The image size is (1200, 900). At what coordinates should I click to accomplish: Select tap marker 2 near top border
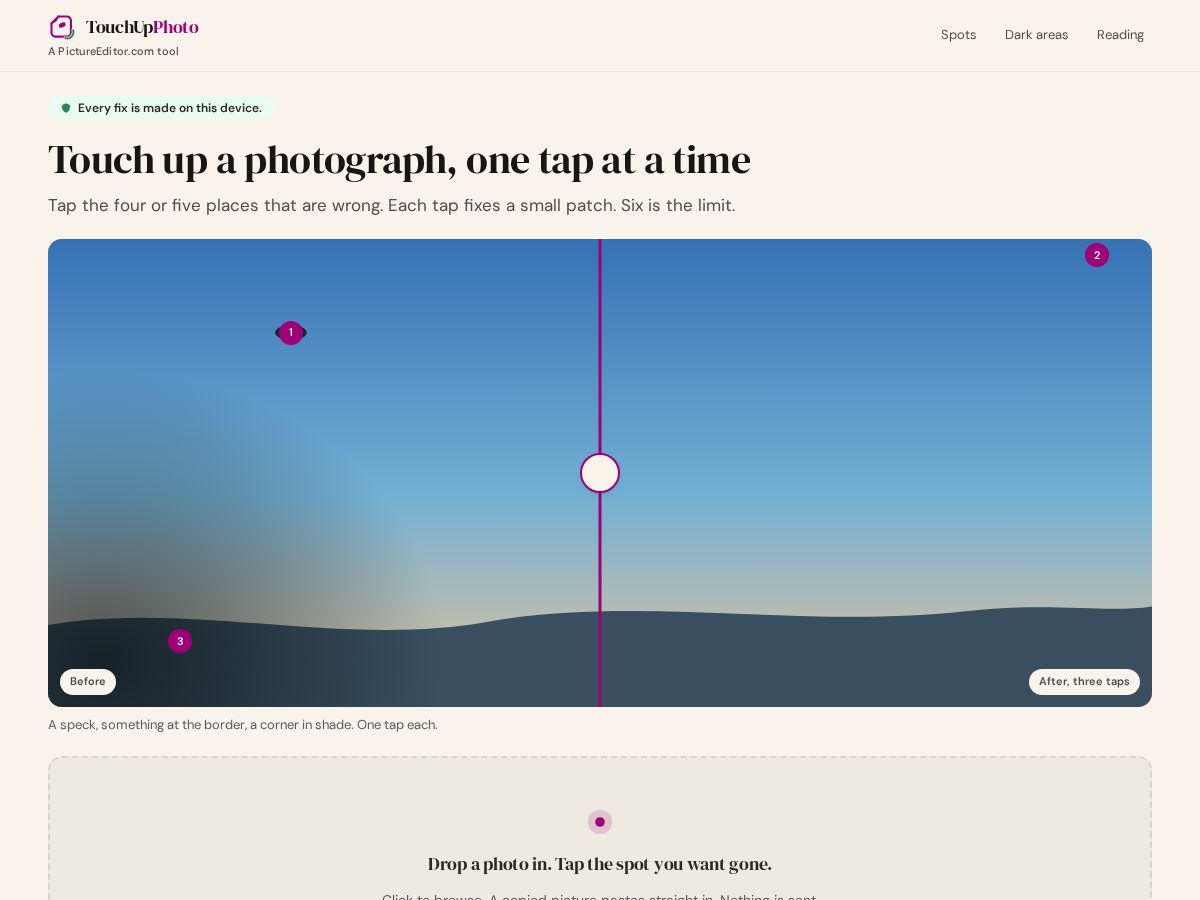(1097, 255)
